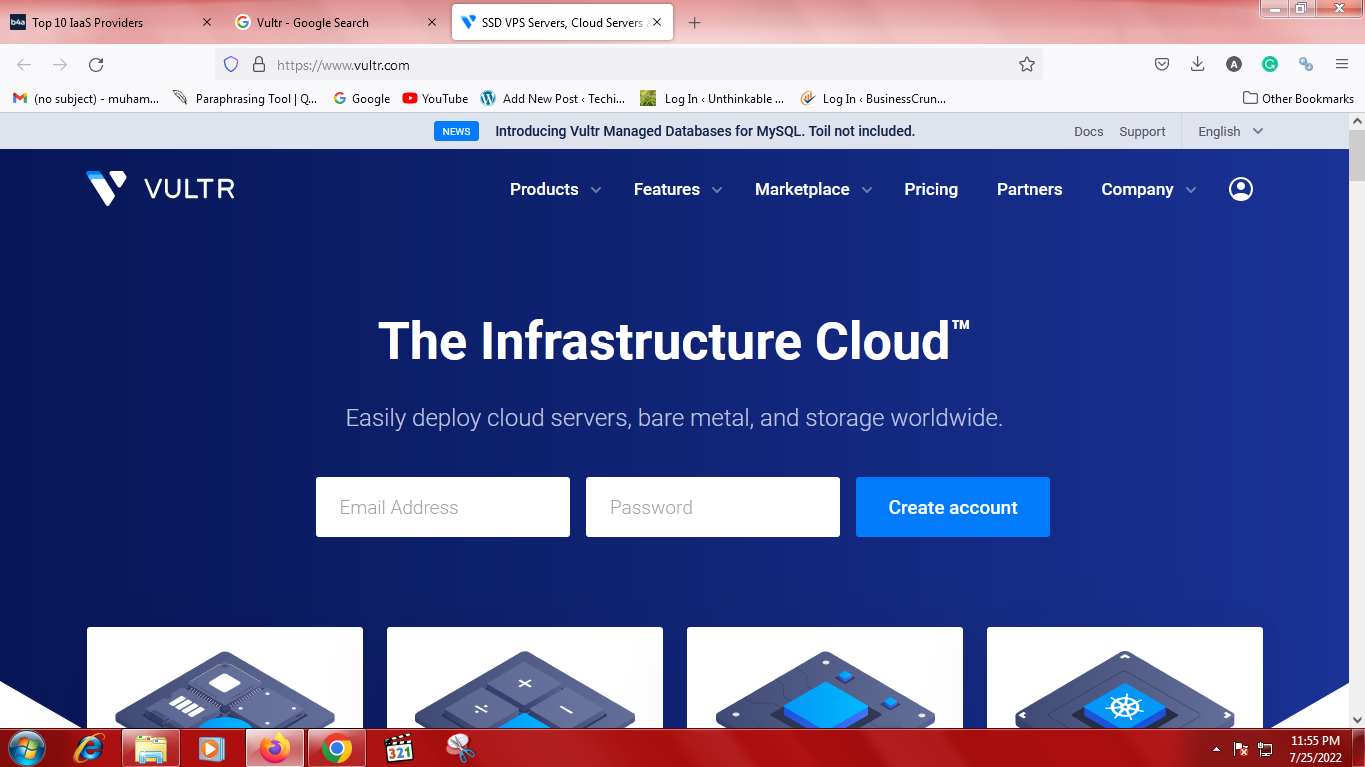1365x767 pixels.
Task: Open a new tab with plus button
Action: [695, 22]
